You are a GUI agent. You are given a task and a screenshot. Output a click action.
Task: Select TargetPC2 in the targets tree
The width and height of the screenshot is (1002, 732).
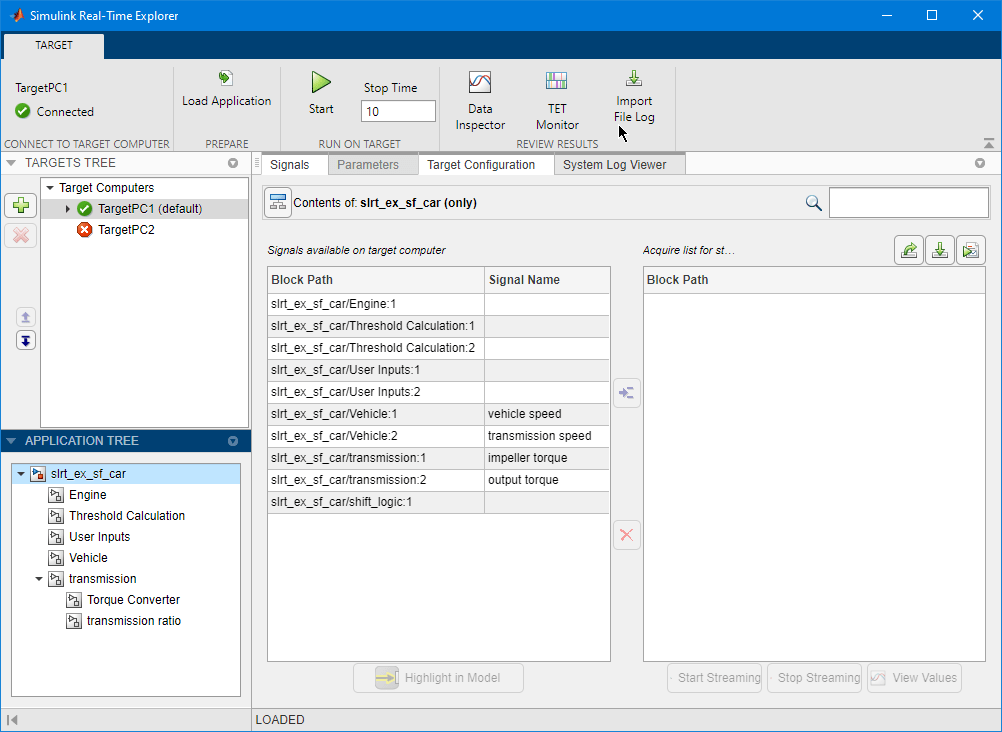(126, 230)
